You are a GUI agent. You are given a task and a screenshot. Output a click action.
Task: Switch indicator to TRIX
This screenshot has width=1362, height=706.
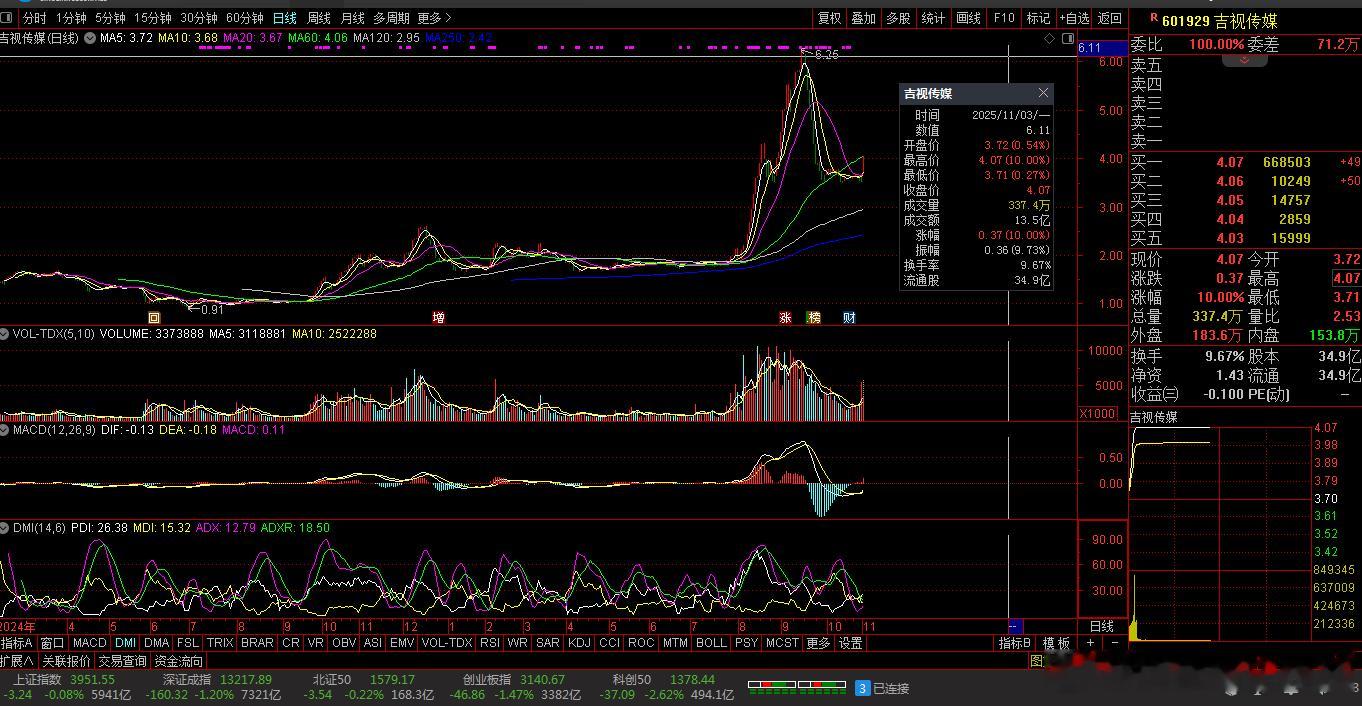tap(220, 643)
